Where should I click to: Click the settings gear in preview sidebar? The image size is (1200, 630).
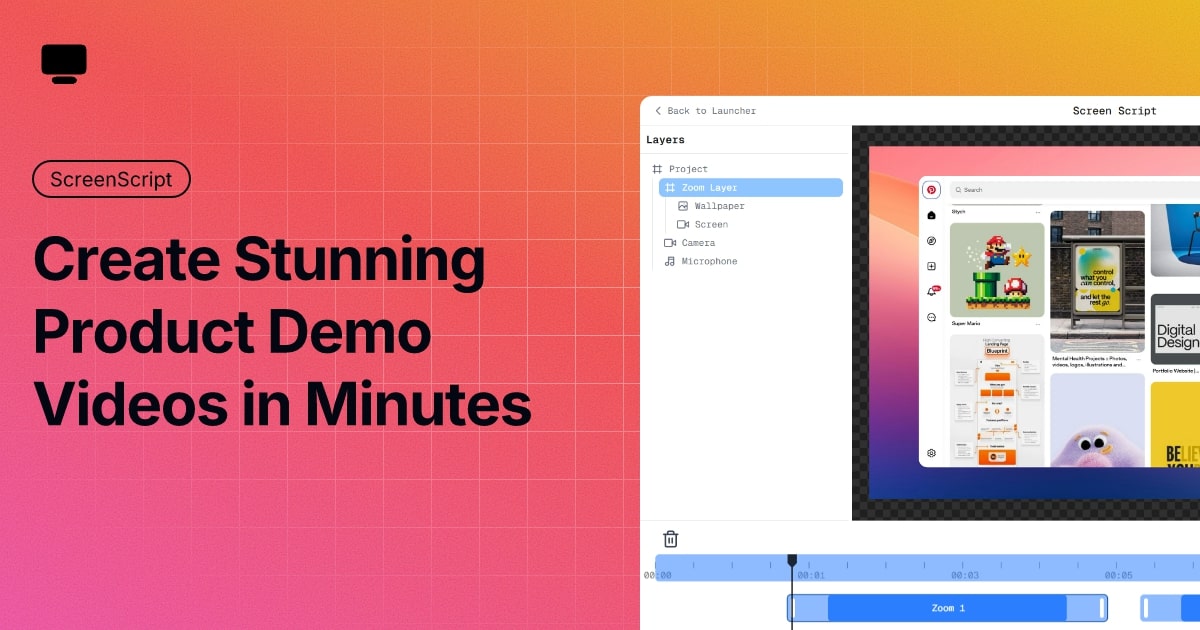tap(931, 453)
